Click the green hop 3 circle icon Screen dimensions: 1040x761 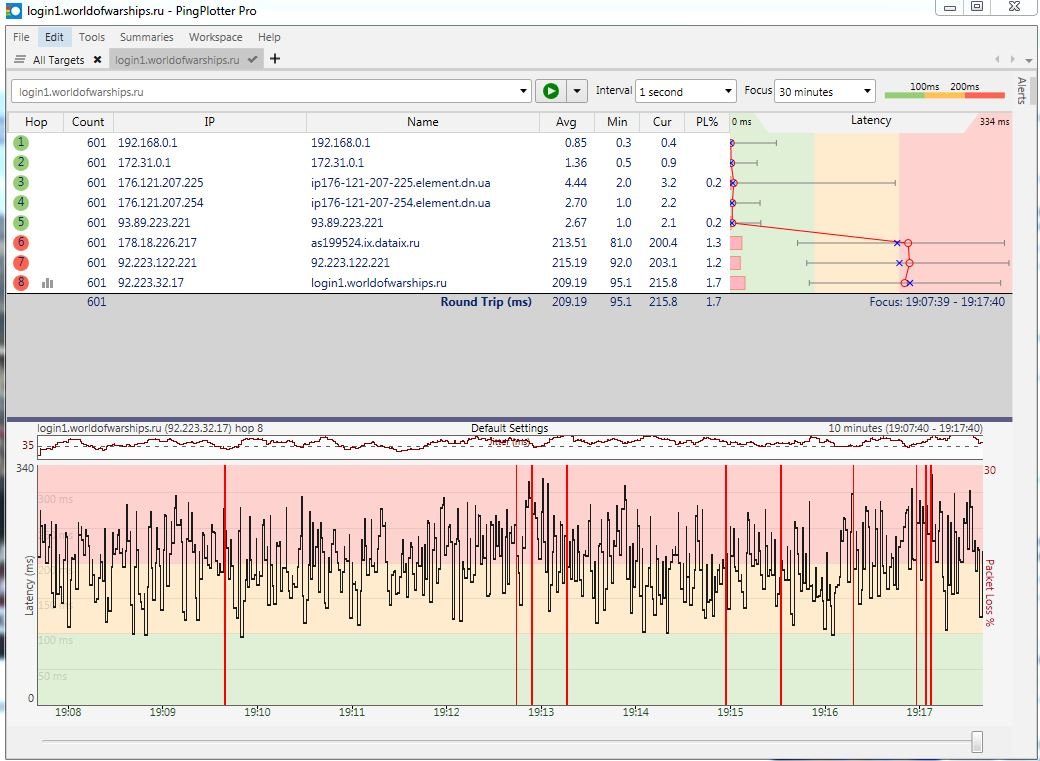pyautogui.click(x=21, y=182)
